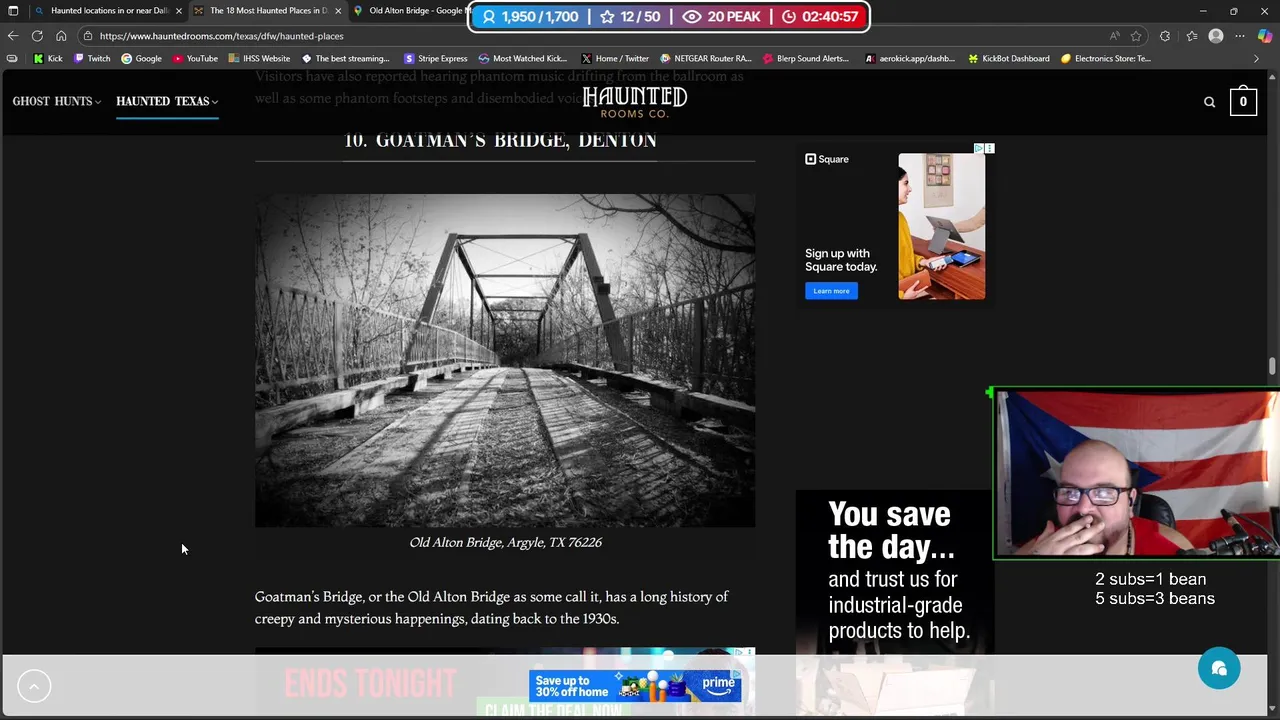Click the '2 subs=1 bean' text

pos(1150,579)
